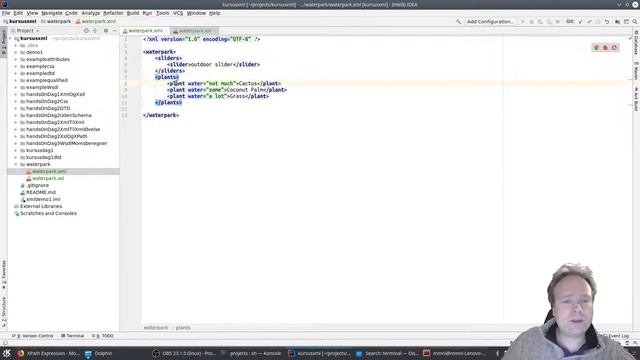Image resolution: width=640 pixels, height=360 pixels.
Task: Select waterpark.xsl file in tree
Action: pos(48,178)
